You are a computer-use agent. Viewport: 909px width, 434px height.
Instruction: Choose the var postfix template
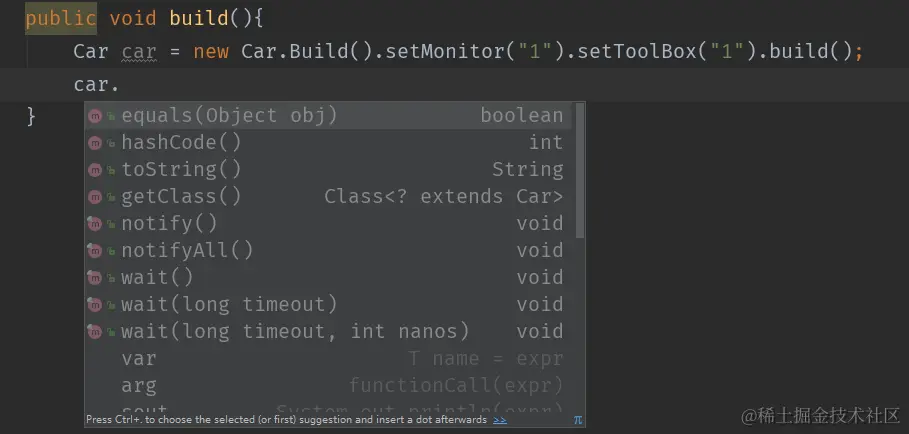pos(139,359)
